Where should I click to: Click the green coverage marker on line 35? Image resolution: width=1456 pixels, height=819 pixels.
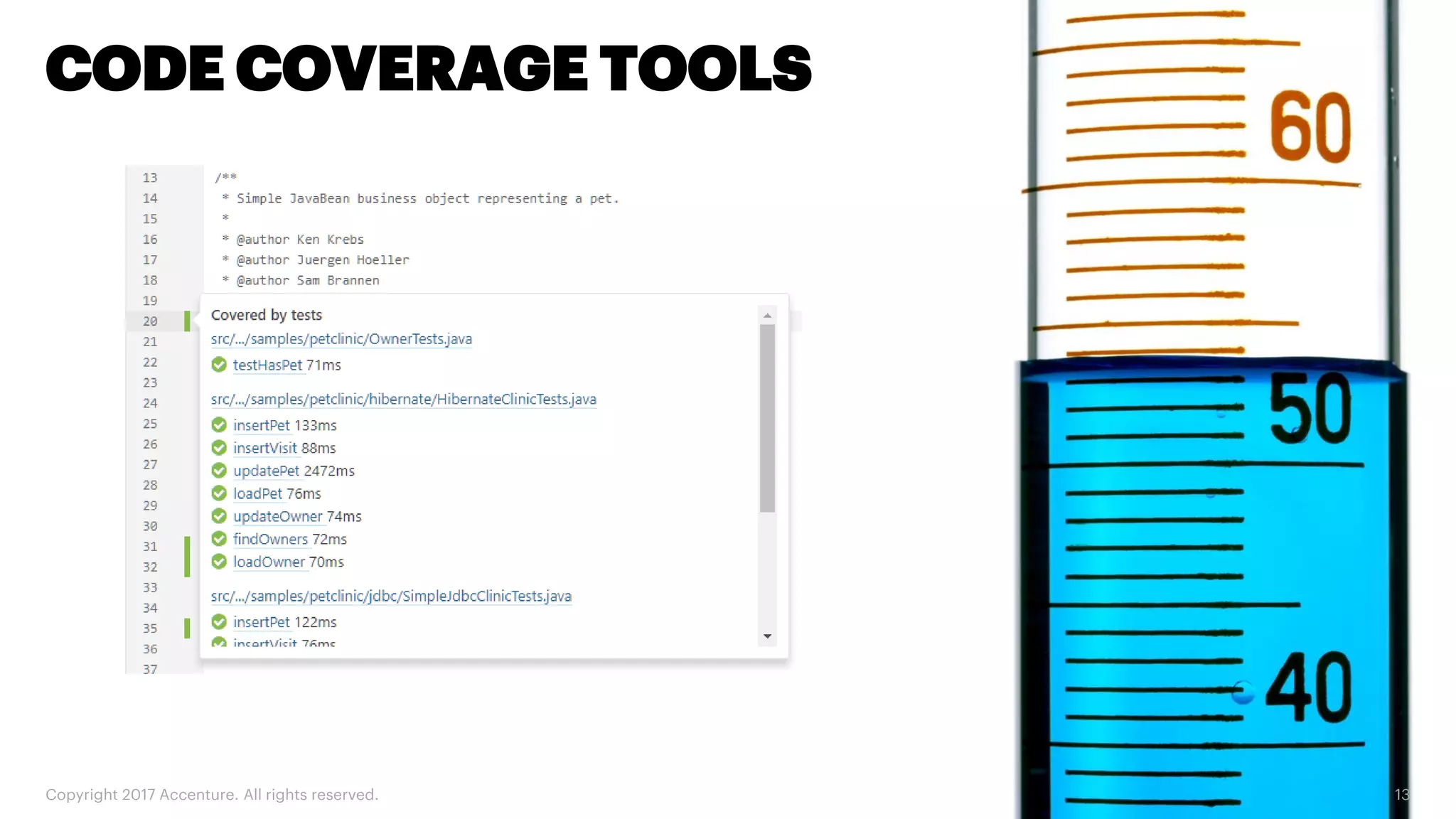[187, 628]
